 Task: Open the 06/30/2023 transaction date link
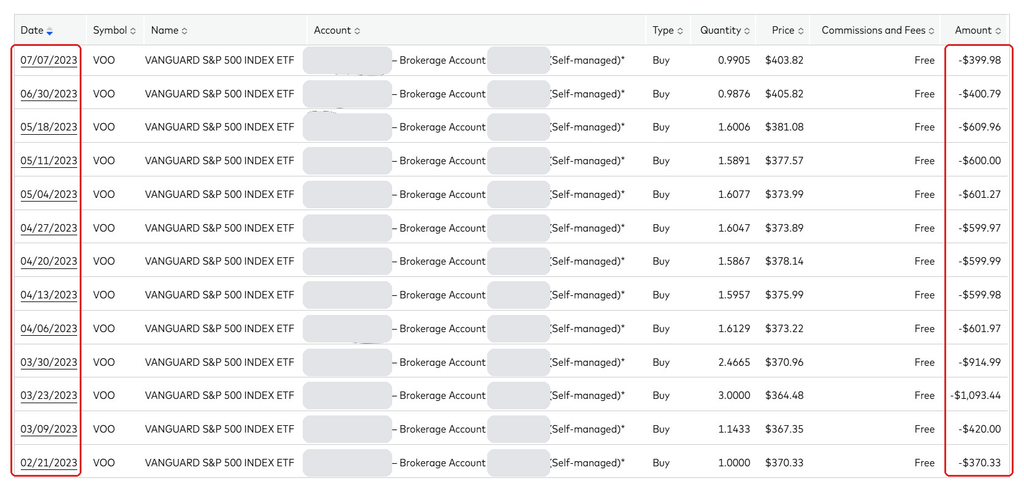pos(49,94)
